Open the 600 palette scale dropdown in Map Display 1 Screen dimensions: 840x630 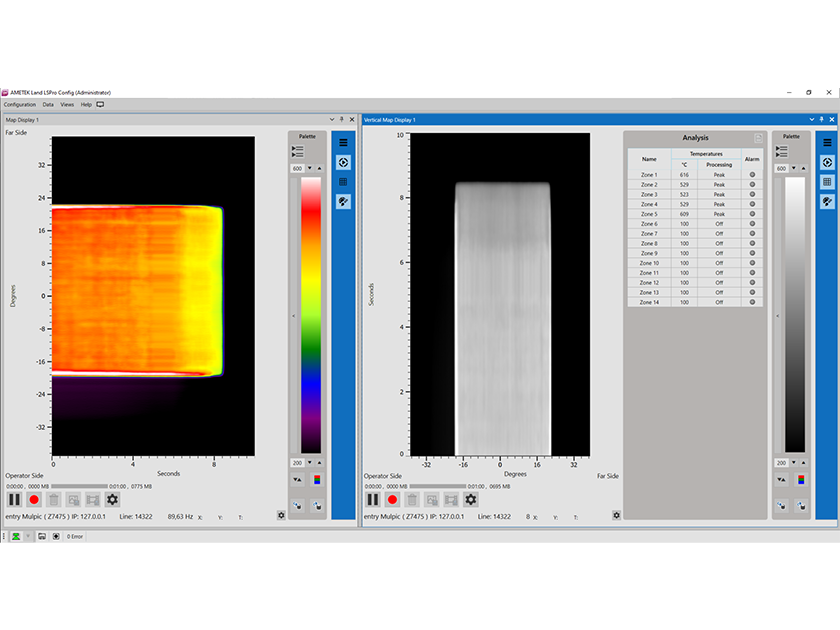tap(309, 167)
